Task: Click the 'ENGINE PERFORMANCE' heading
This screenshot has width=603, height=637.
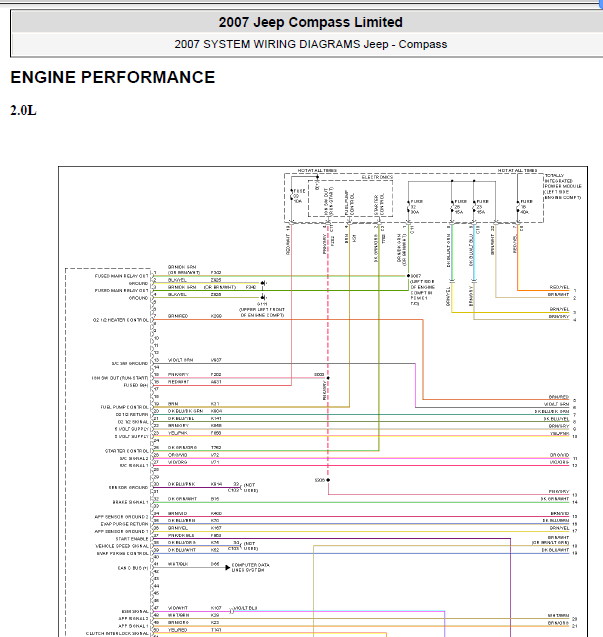Action: (x=113, y=77)
